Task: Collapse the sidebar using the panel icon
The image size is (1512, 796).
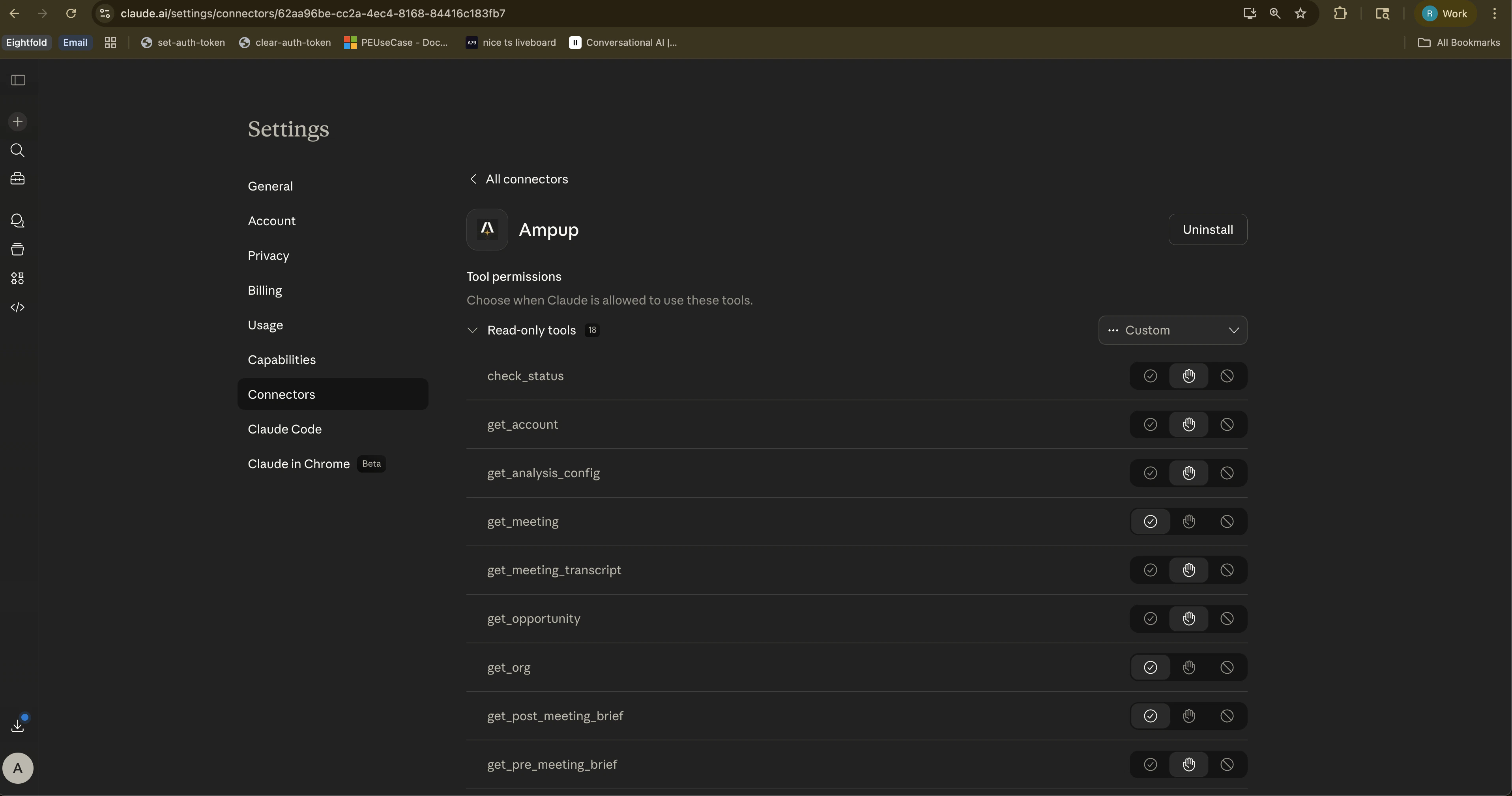Action: point(17,80)
